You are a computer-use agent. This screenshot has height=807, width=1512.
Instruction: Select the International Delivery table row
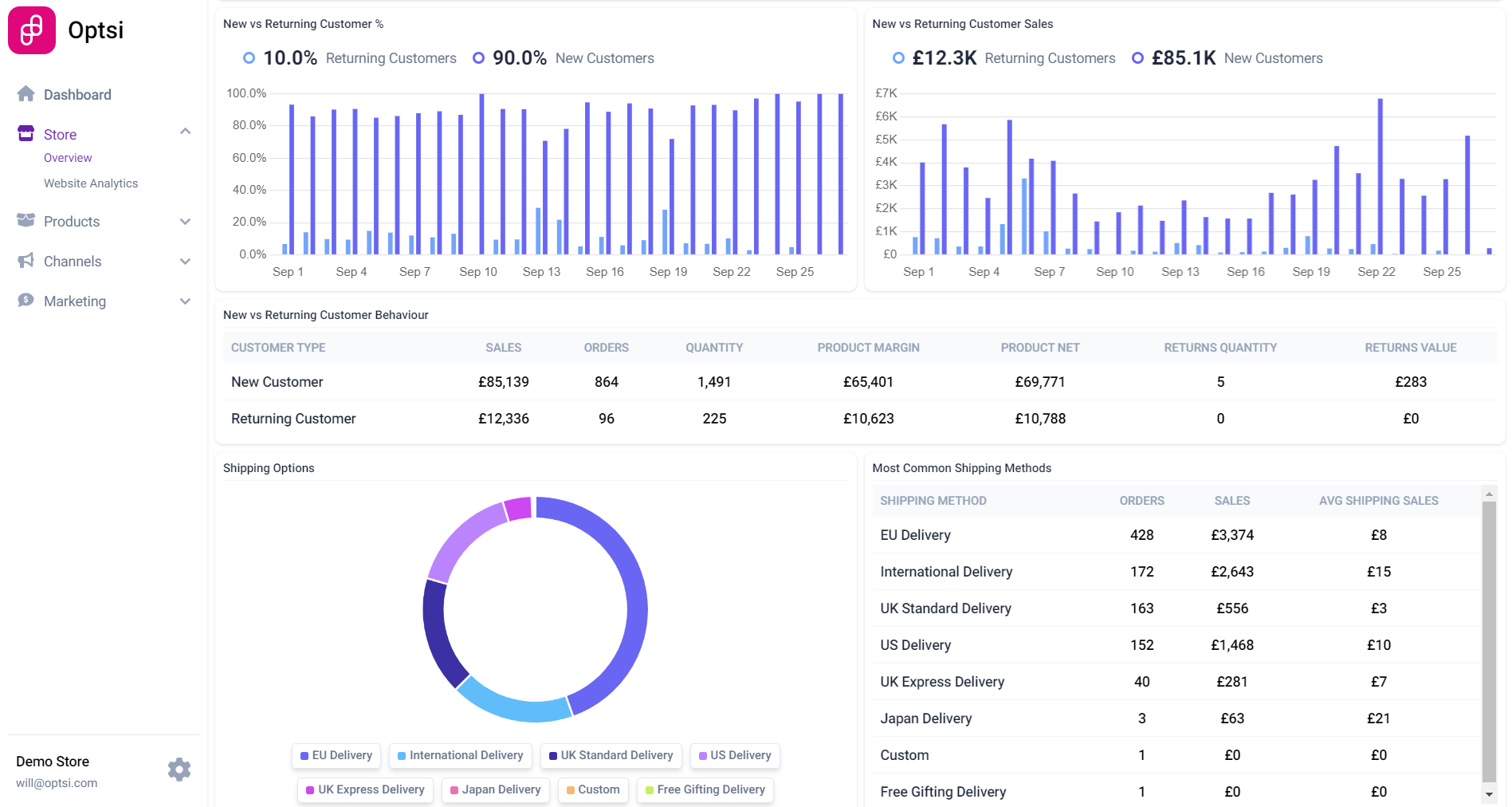click(1176, 572)
